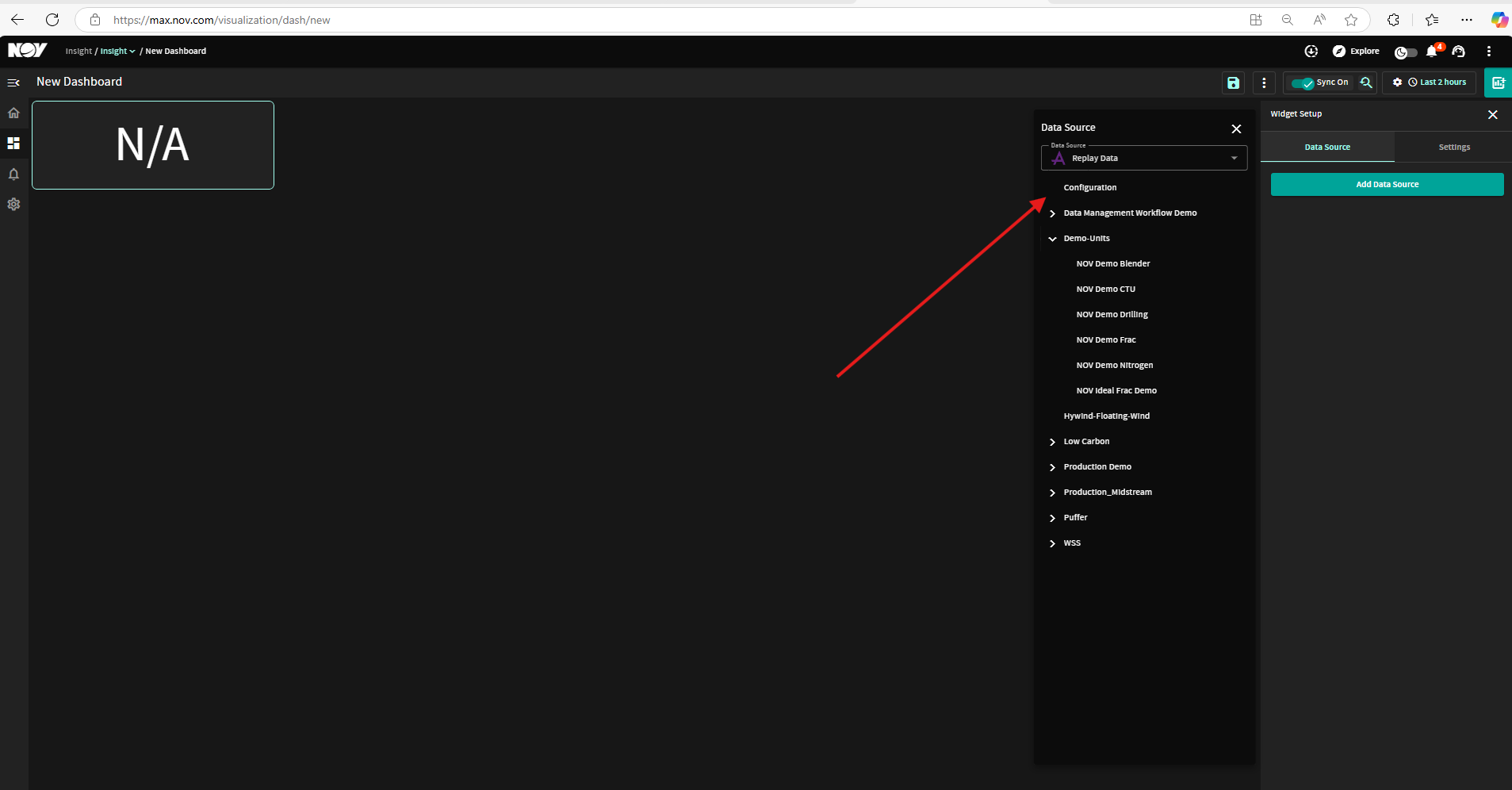Open time range settings gear

pos(1397,82)
